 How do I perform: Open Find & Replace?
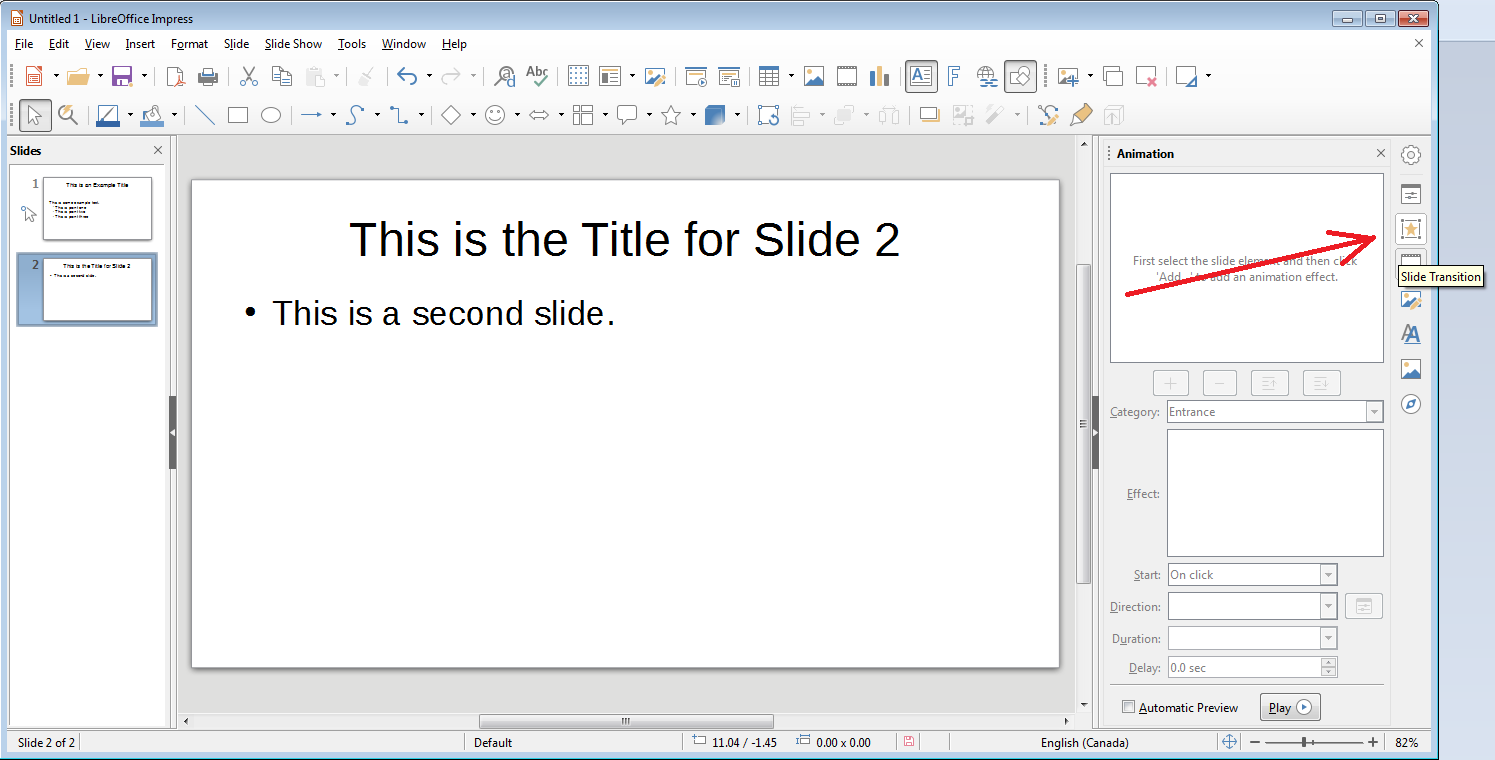[x=505, y=76]
